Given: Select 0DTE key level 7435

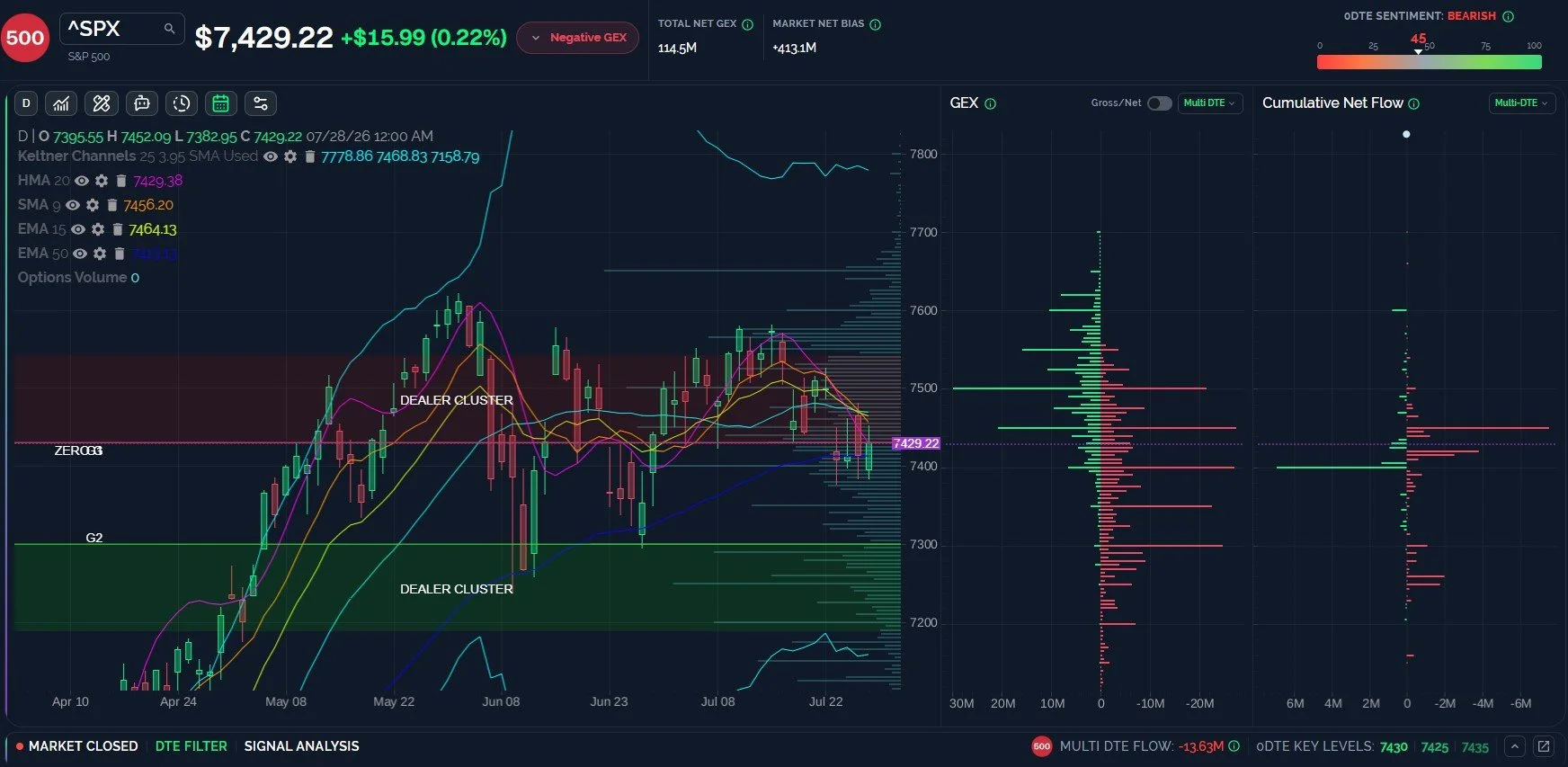Looking at the screenshot, I should [1475, 747].
